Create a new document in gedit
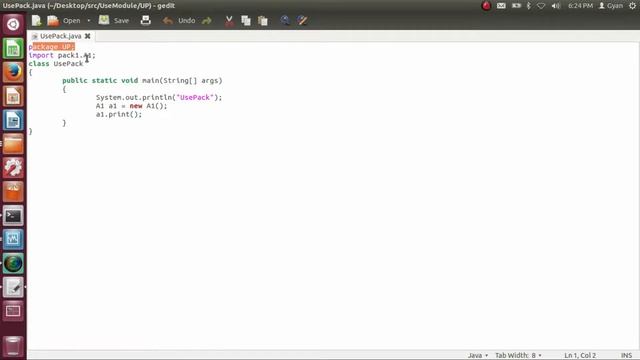 click(36, 20)
